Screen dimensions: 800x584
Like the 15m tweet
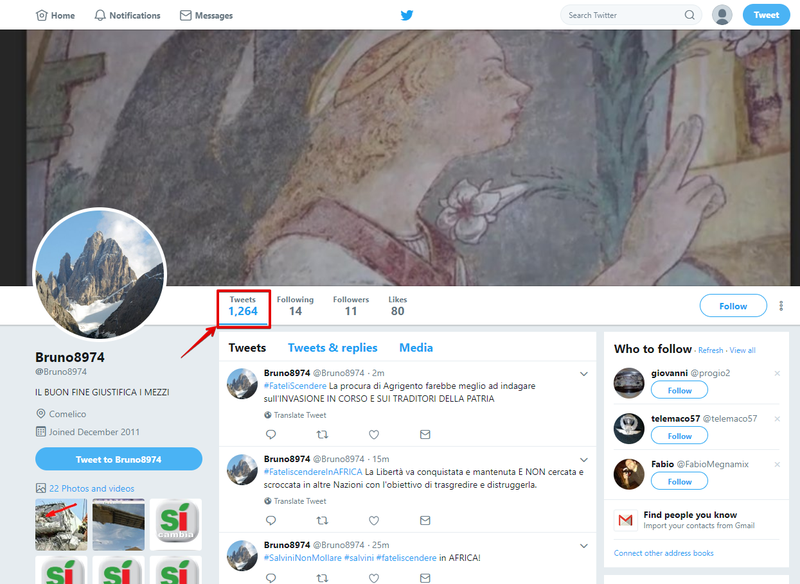374,520
